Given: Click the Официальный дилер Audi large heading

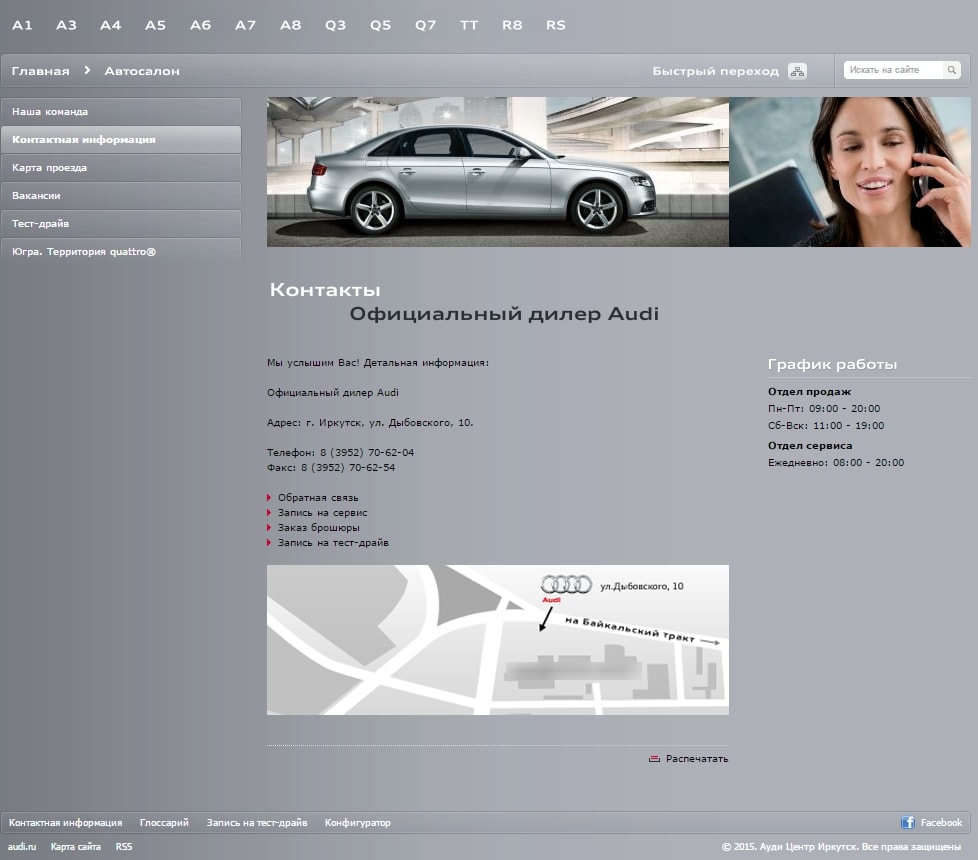Looking at the screenshot, I should 504,314.
